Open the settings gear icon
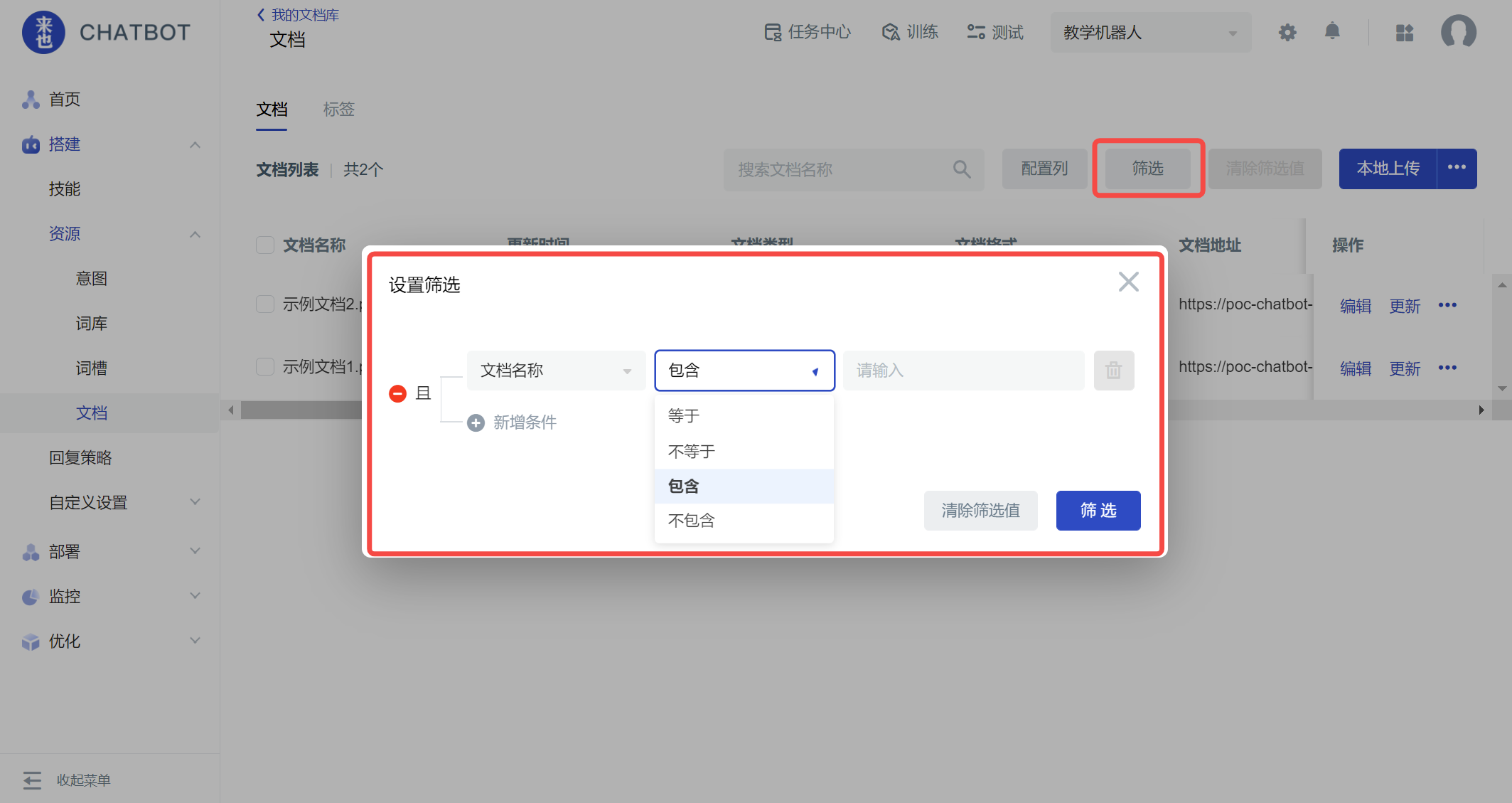The width and height of the screenshot is (1512, 803). tap(1287, 32)
